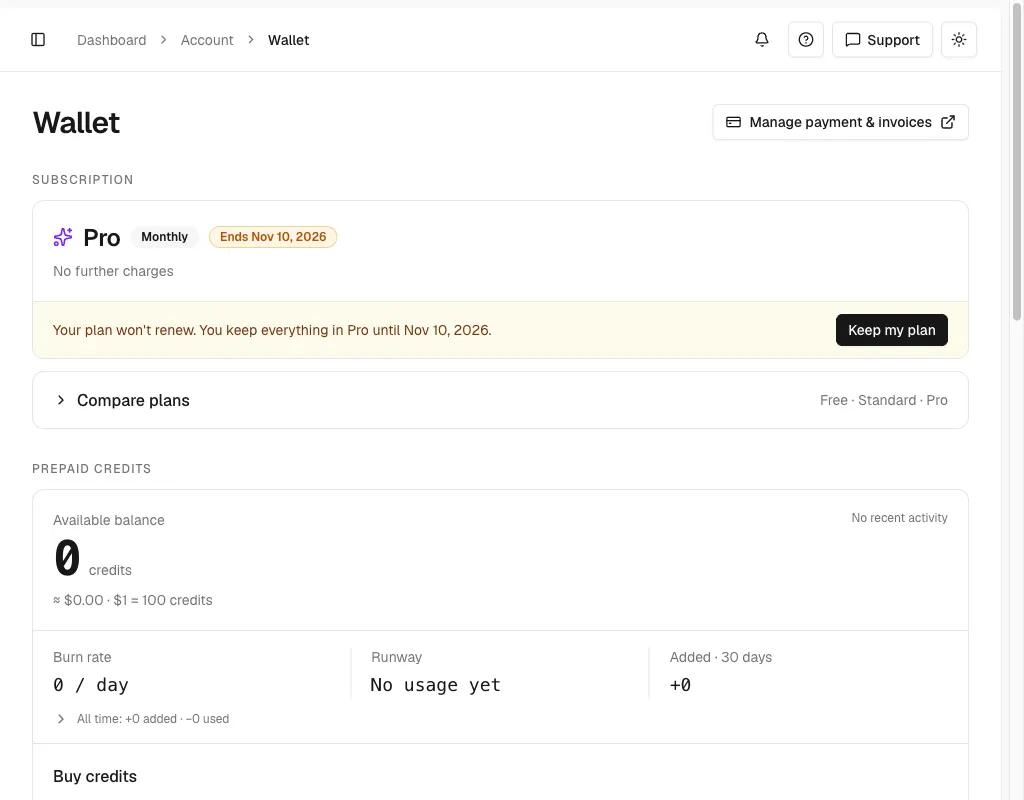This screenshot has height=800, width=1024.
Task: Click the Added · 30 days label
Action: click(x=721, y=658)
